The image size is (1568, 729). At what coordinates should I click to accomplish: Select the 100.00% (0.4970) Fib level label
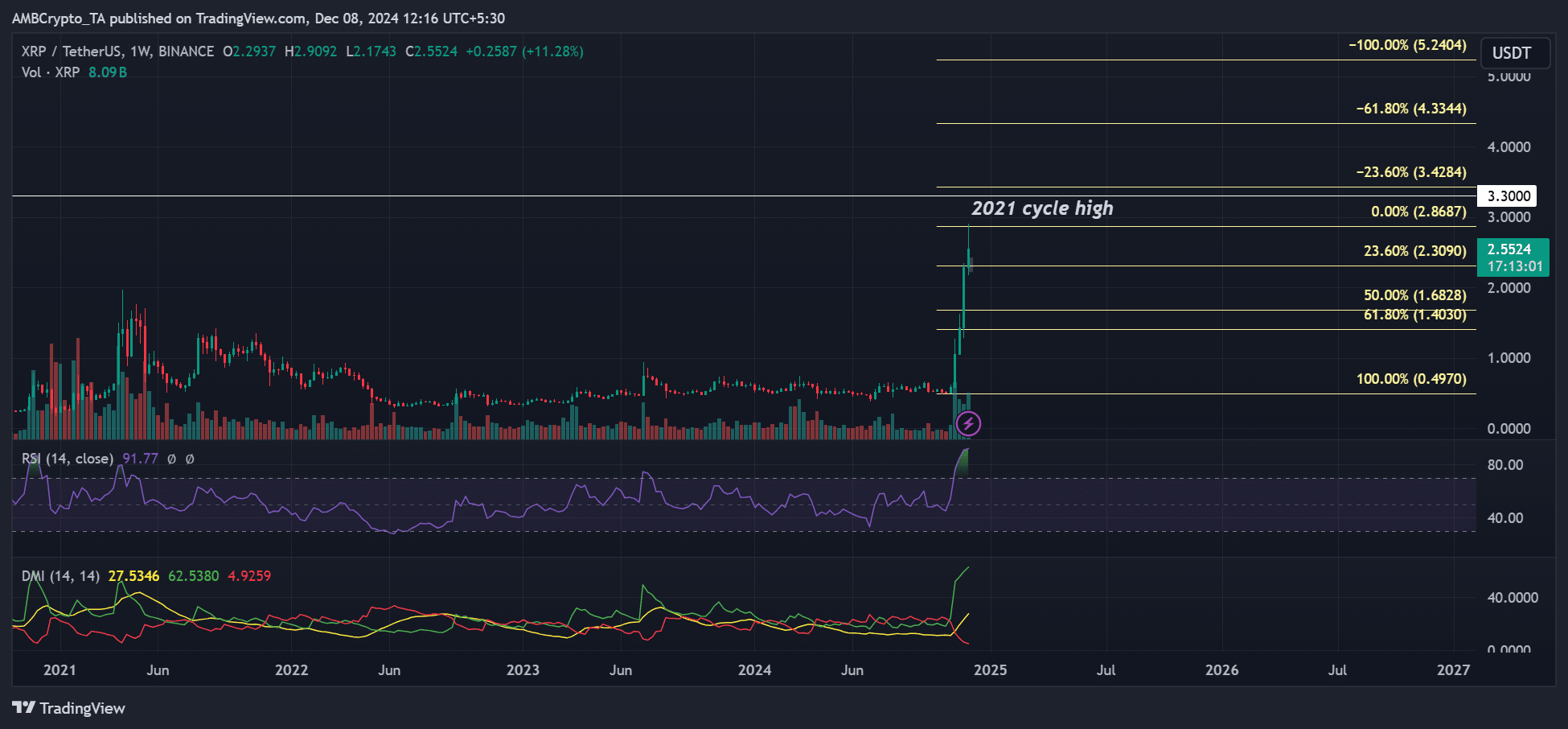[x=1411, y=379]
